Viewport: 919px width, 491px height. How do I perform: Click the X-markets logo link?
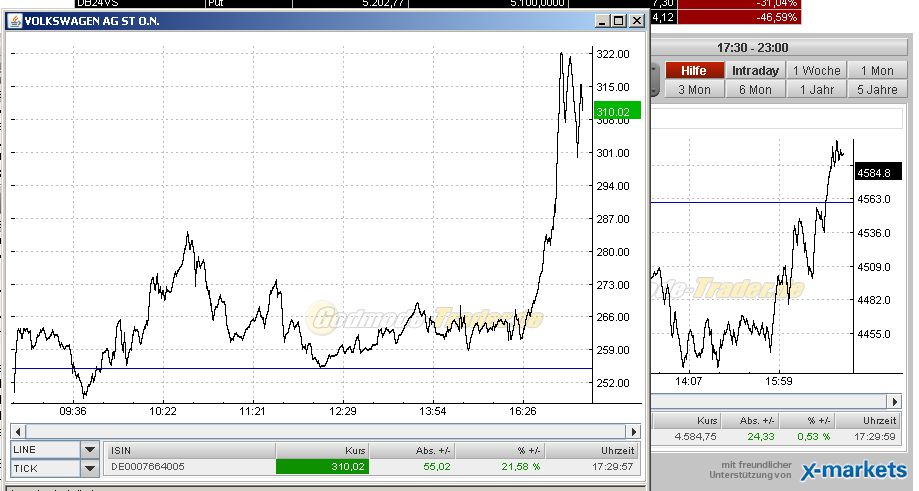tap(854, 470)
